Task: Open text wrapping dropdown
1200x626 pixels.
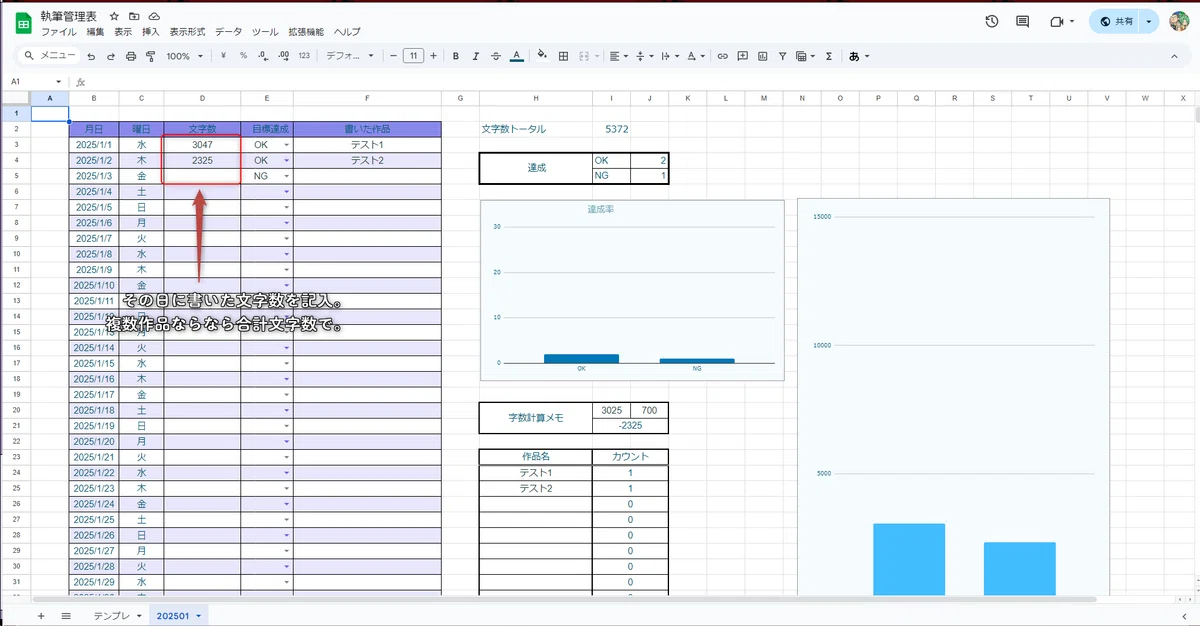Action: pyautogui.click(x=671, y=56)
